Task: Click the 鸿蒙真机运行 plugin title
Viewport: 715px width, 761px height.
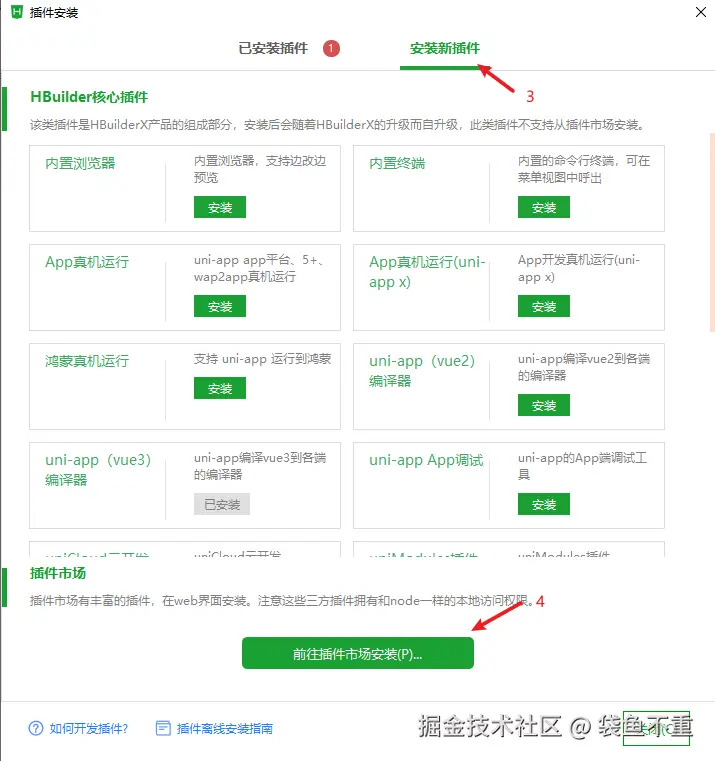Action: tap(87, 361)
